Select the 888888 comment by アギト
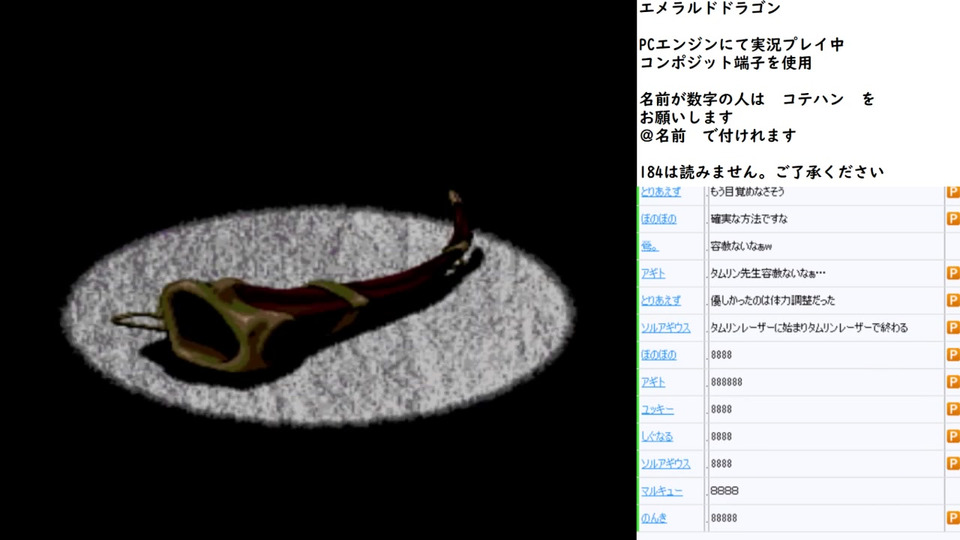The width and height of the screenshot is (960, 540). pyautogui.click(x=727, y=381)
